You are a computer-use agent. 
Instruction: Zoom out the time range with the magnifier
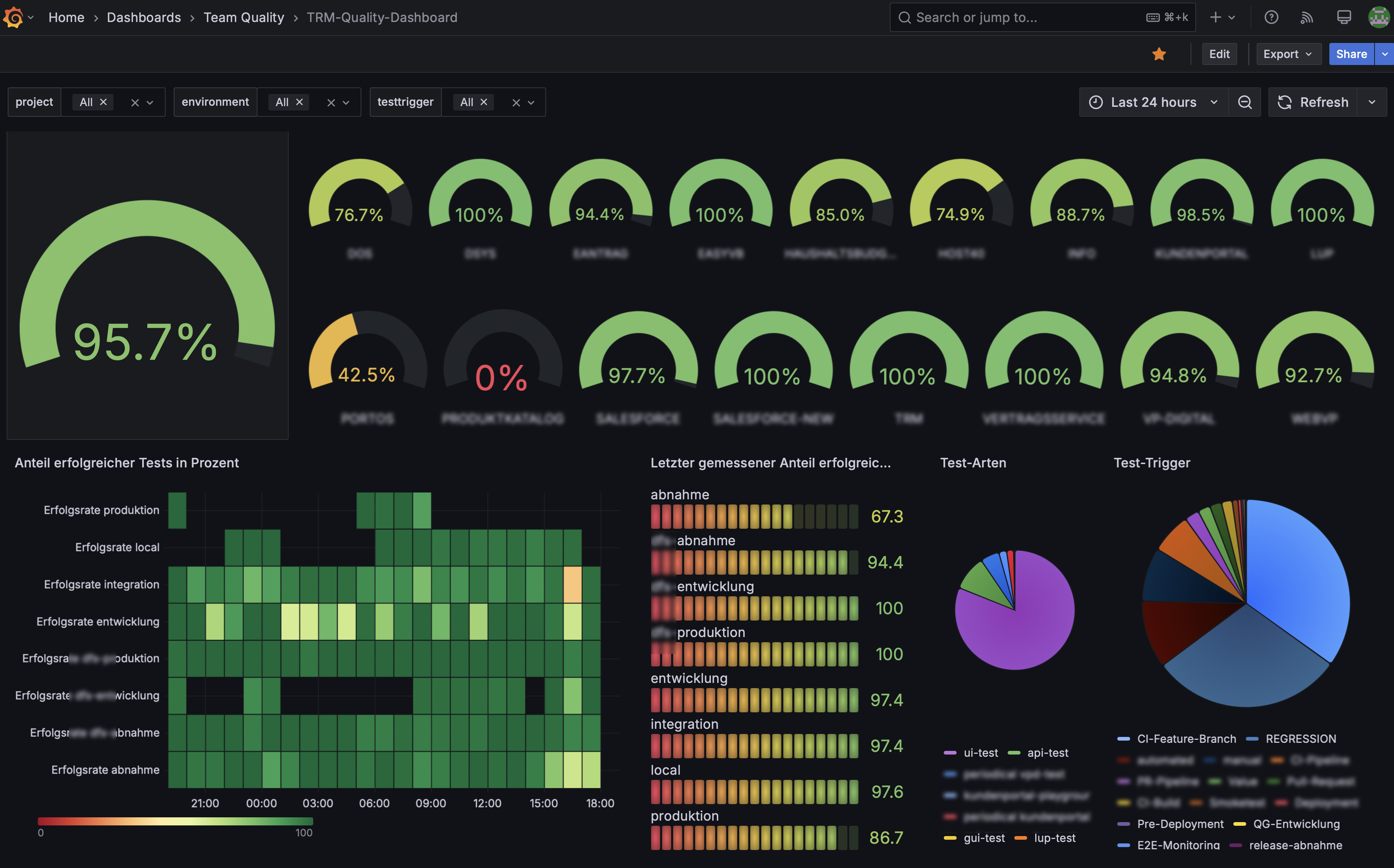pos(1245,102)
